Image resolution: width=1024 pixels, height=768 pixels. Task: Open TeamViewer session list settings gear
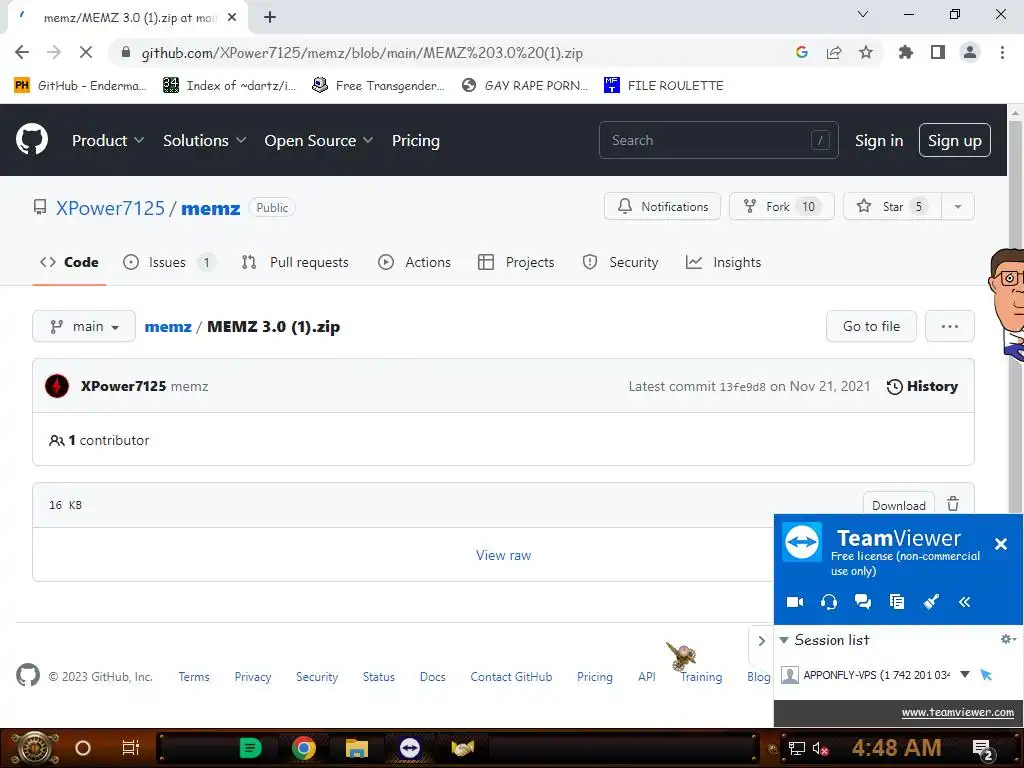[x=1008, y=639]
